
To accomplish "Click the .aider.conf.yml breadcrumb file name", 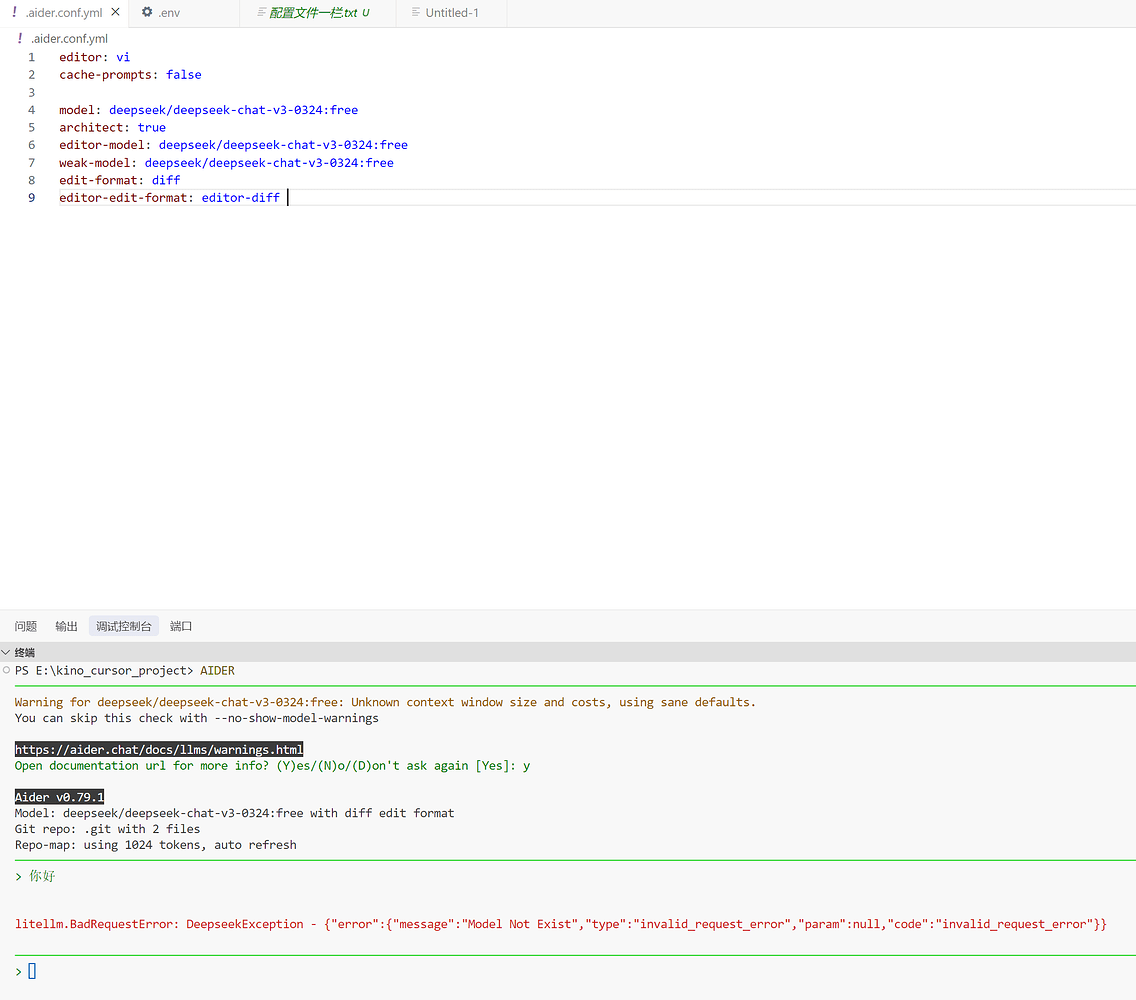I will [x=70, y=39].
